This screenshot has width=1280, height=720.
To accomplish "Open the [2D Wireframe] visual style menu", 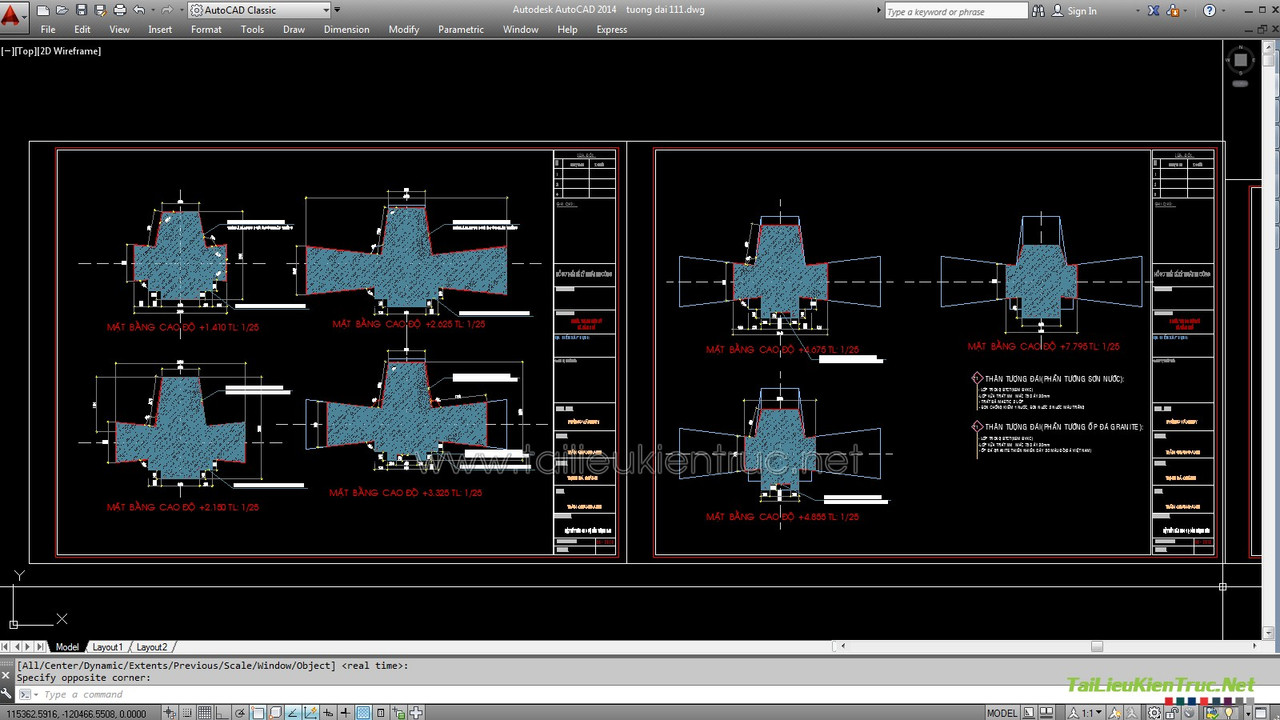I will click(x=69, y=51).
